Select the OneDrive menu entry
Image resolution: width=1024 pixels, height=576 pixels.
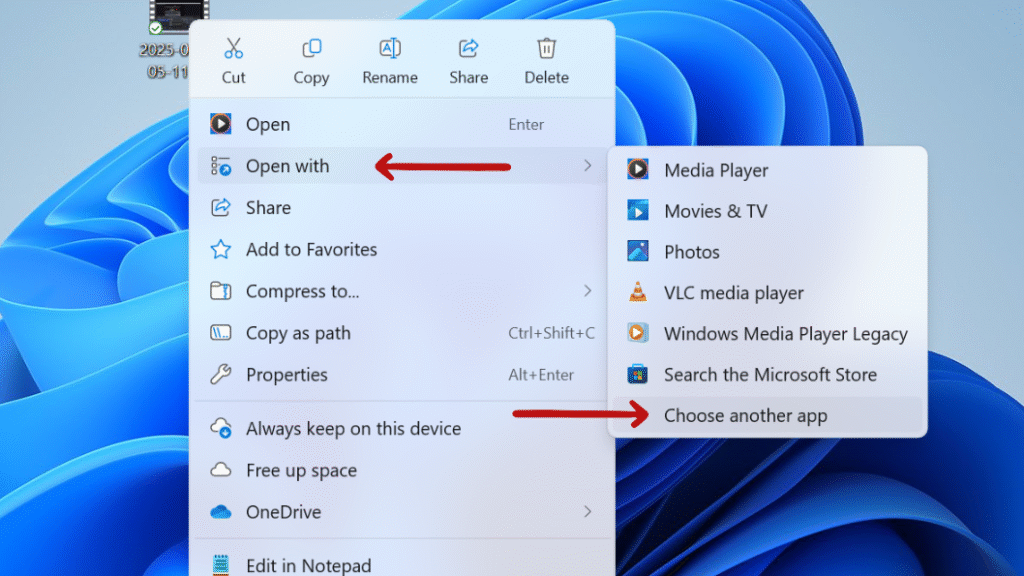[402, 511]
